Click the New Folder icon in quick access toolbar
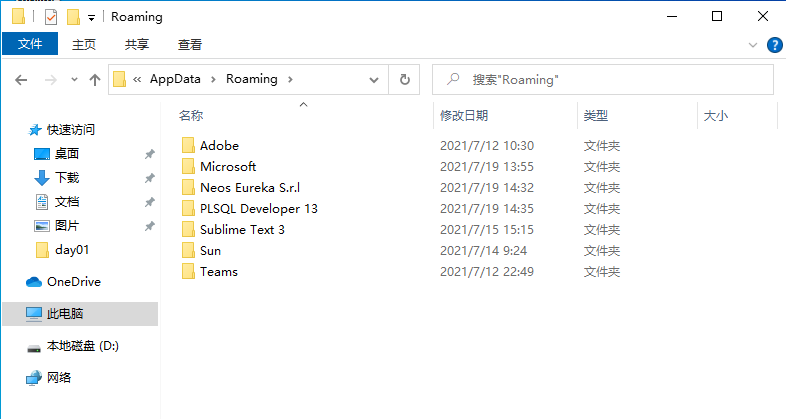This screenshot has height=419, width=786. click(x=73, y=17)
